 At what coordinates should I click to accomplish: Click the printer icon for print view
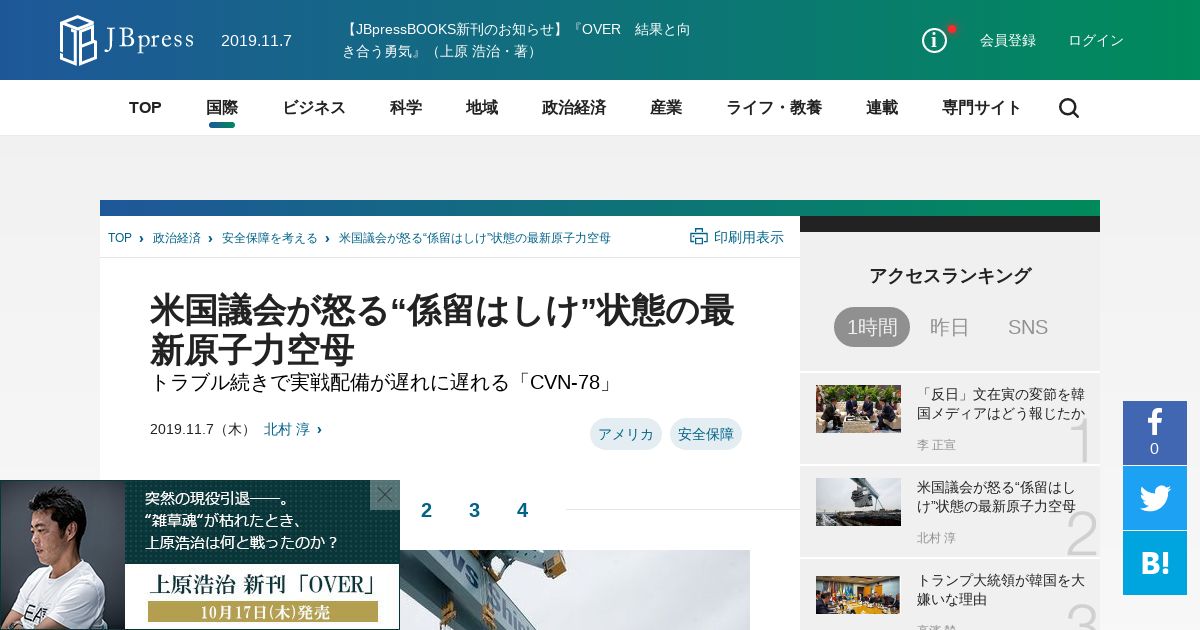pos(699,237)
